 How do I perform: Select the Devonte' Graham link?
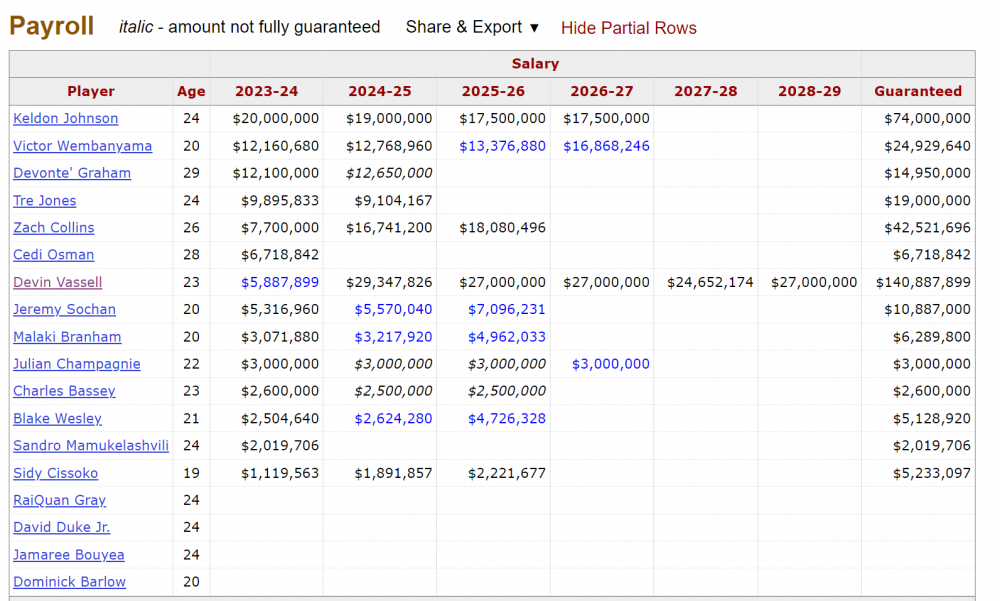point(72,173)
